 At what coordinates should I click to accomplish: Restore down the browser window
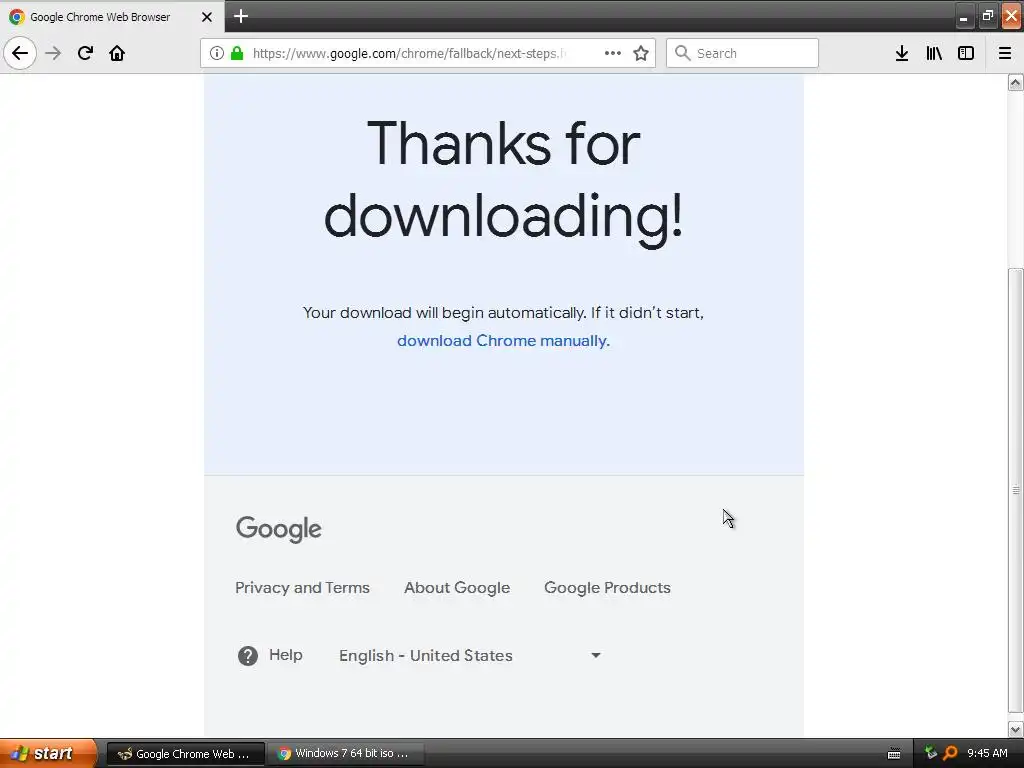[987, 16]
